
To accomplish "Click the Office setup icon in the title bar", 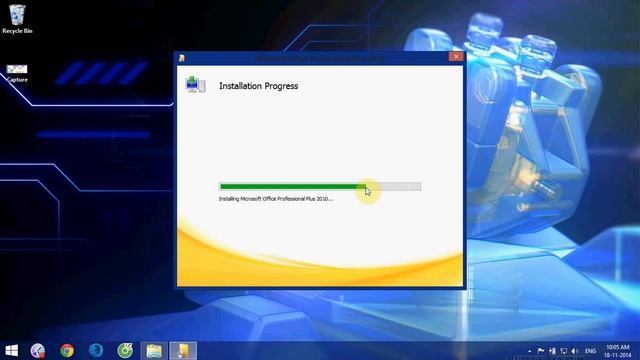I will 182,58.
